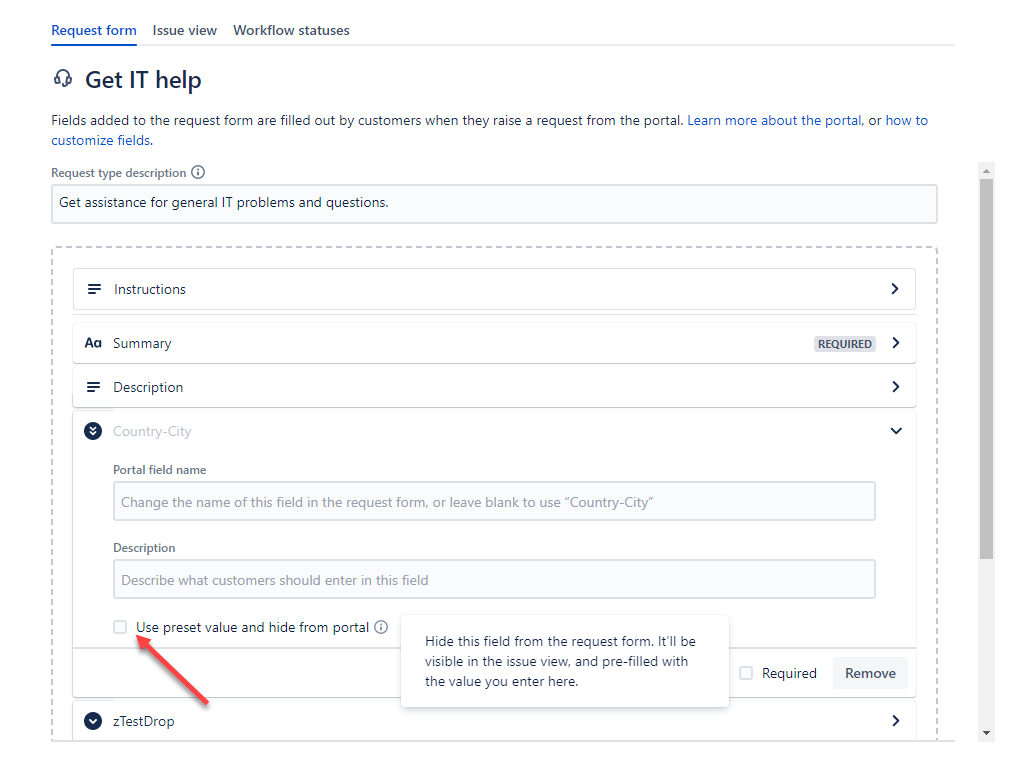Click the Remove button
The height and width of the screenshot is (766, 1035).
[870, 673]
